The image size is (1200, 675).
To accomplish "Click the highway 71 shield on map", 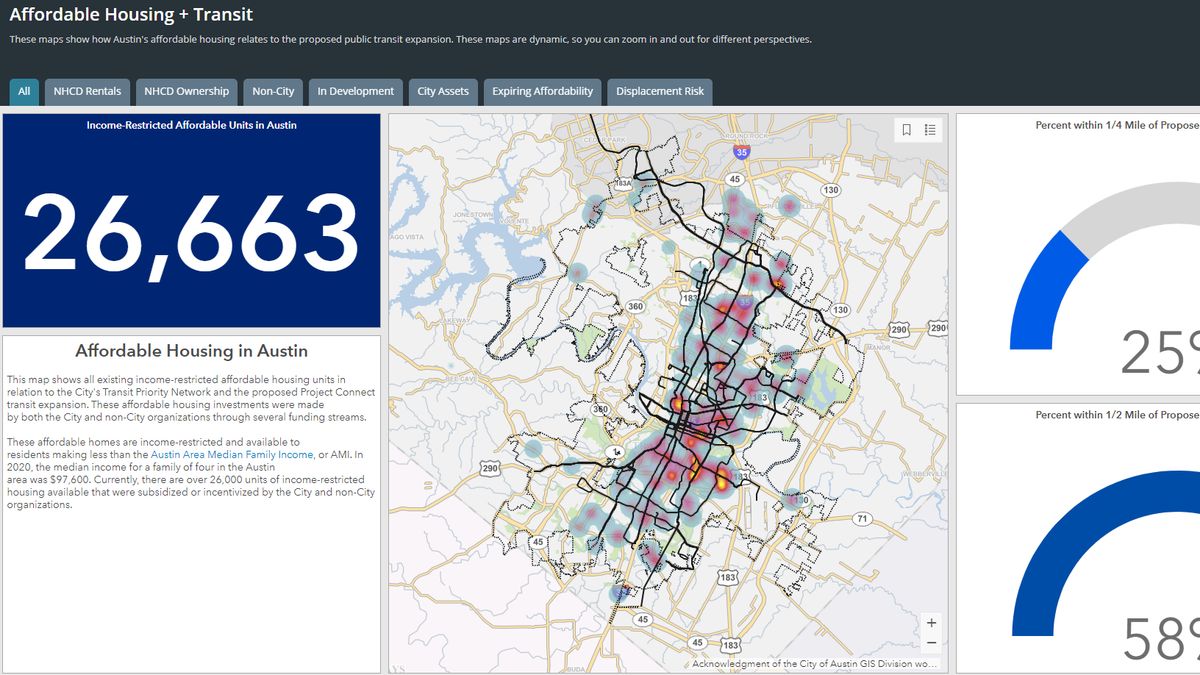I will (x=862, y=519).
